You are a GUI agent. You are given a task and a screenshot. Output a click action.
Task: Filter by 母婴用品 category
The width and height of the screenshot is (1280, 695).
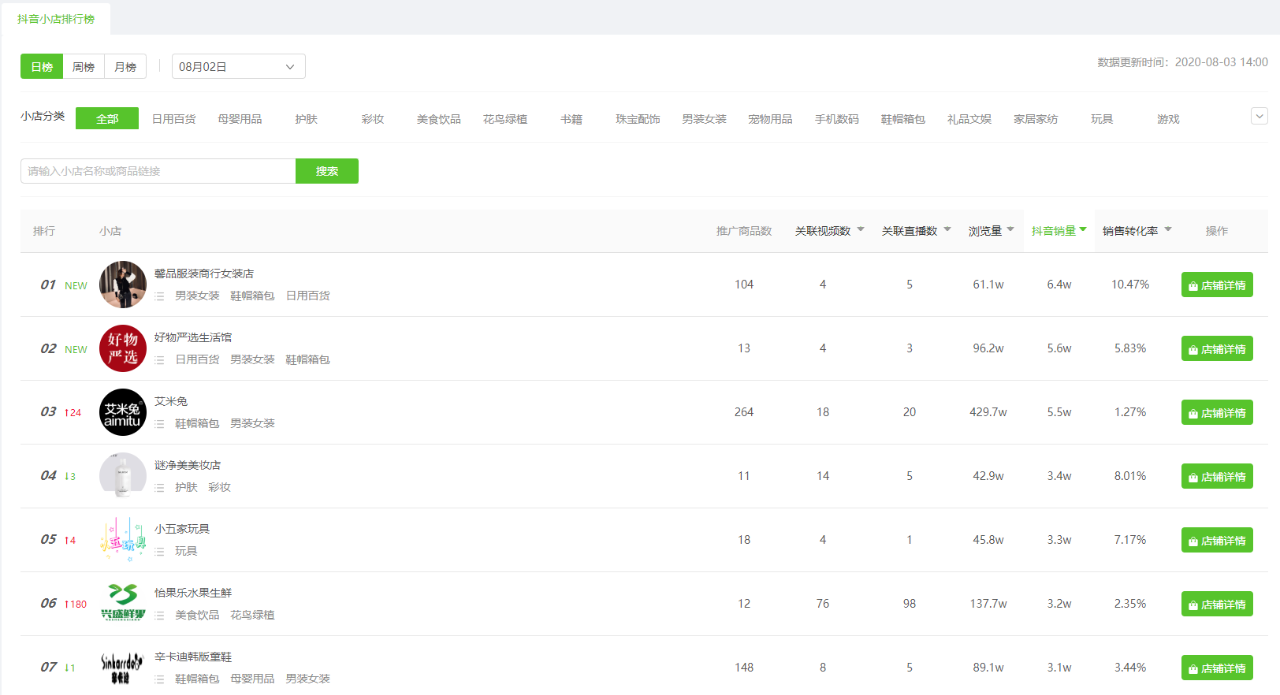[x=240, y=119]
